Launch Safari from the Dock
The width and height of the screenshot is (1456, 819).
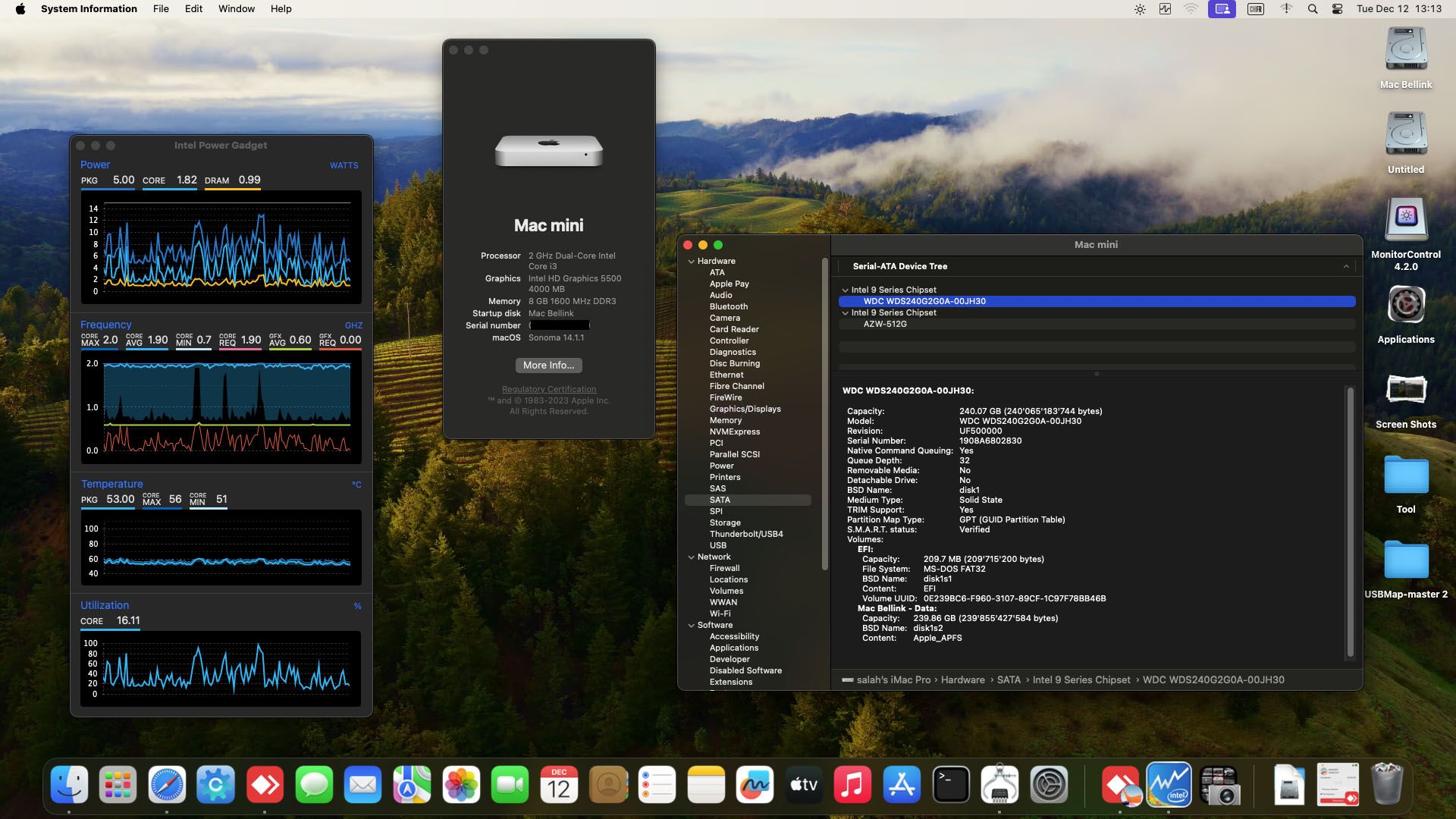167,784
